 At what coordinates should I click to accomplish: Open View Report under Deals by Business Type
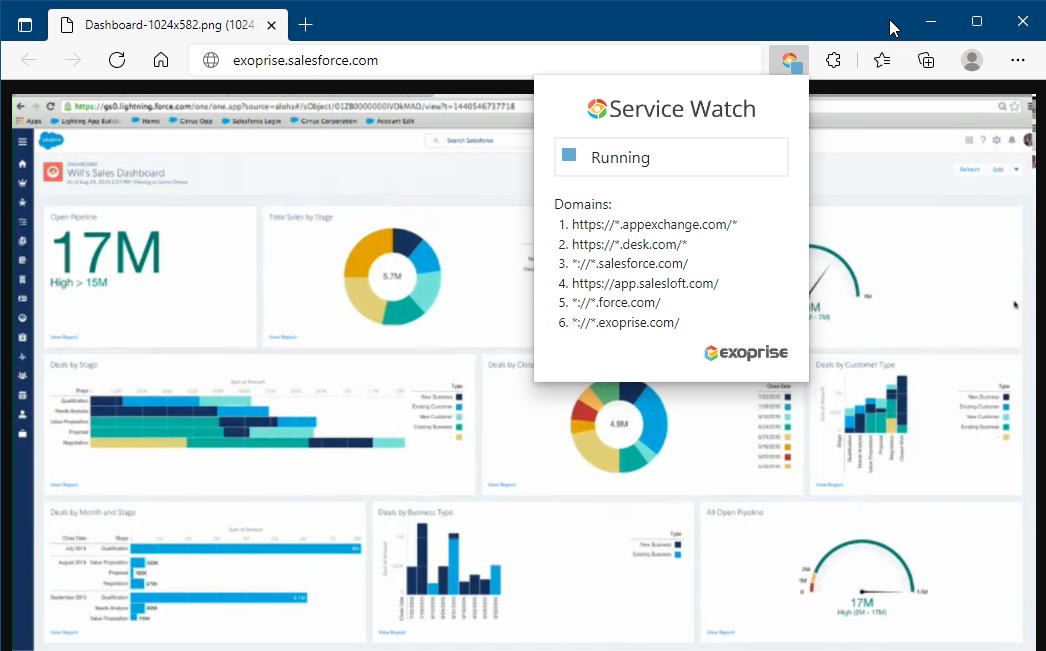coord(392,632)
